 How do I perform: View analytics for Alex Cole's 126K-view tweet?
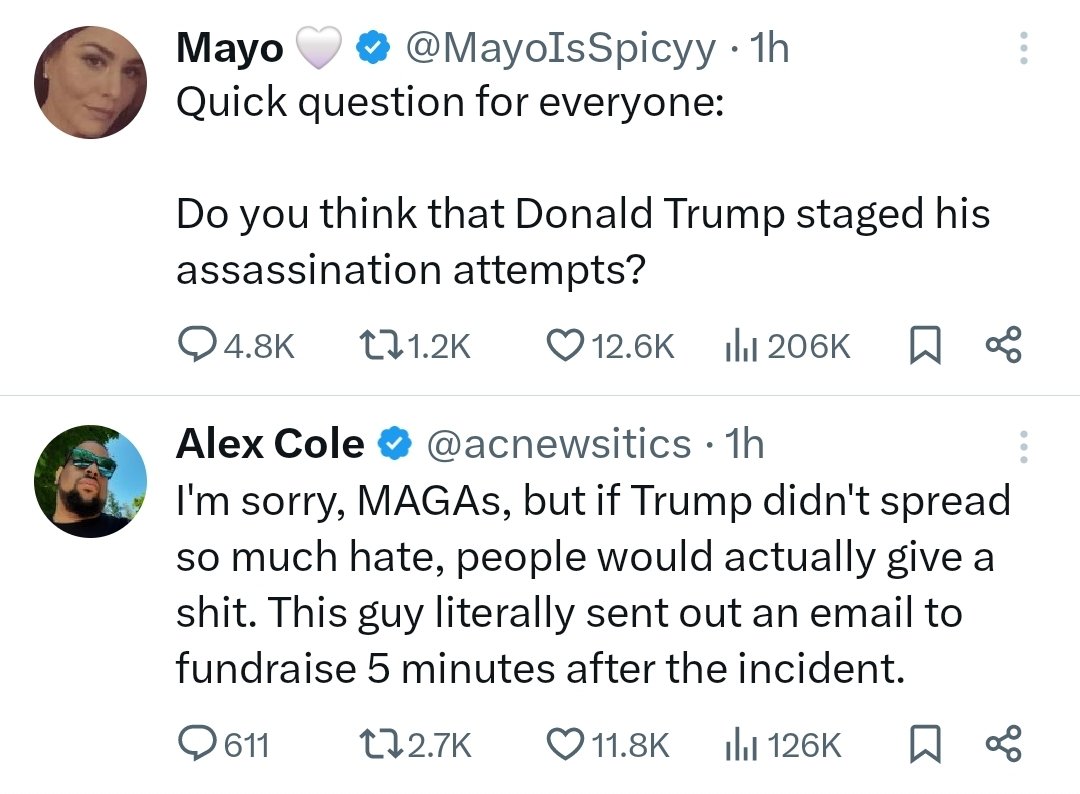pyautogui.click(x=738, y=745)
